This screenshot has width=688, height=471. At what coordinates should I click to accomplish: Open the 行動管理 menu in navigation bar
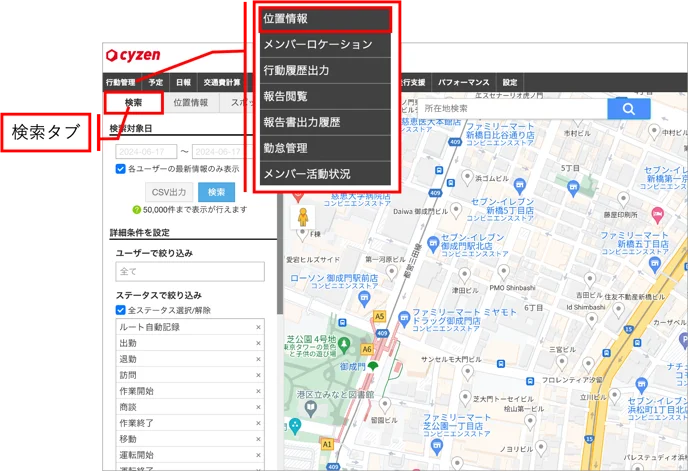pyautogui.click(x=121, y=83)
